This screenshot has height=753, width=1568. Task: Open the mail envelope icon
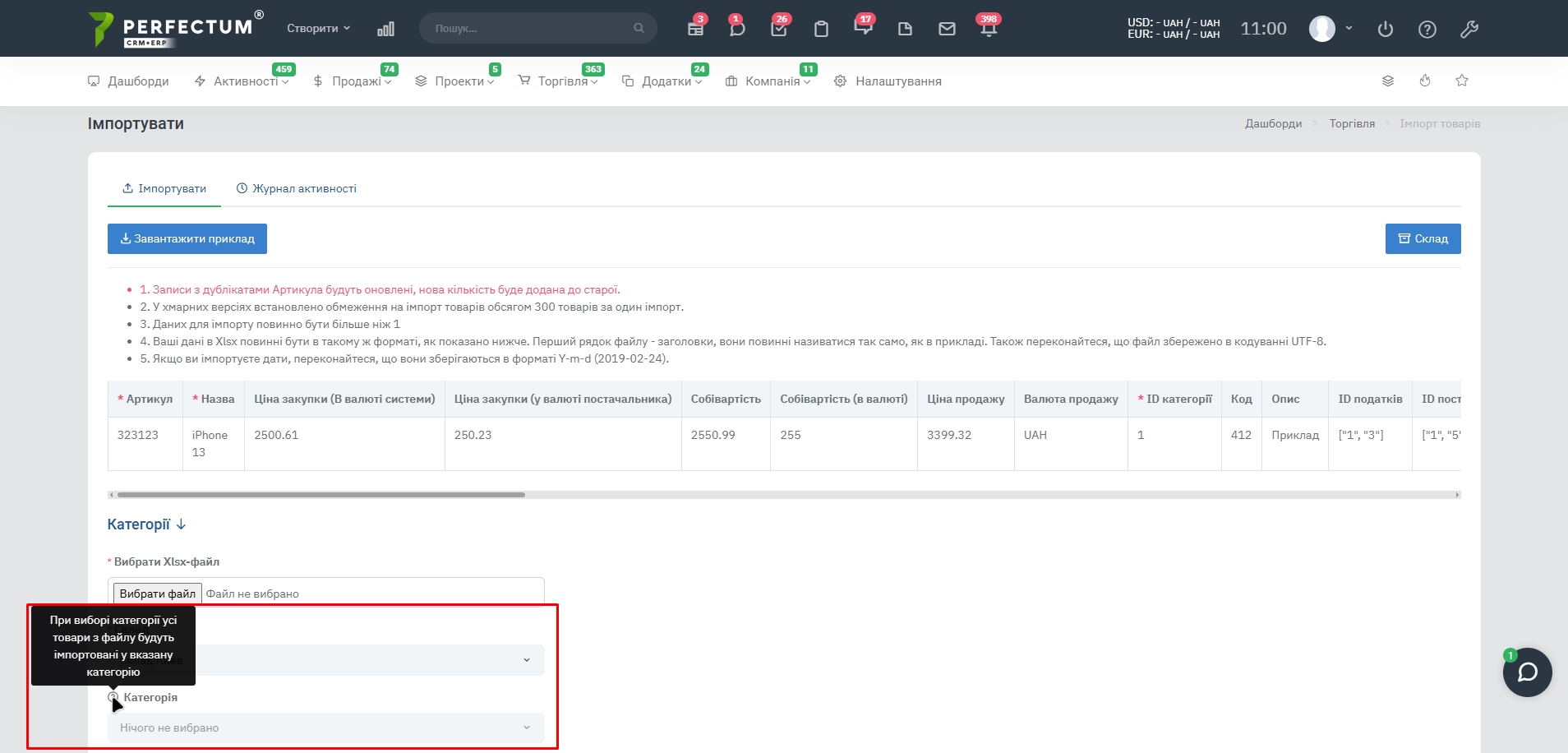pyautogui.click(x=947, y=29)
